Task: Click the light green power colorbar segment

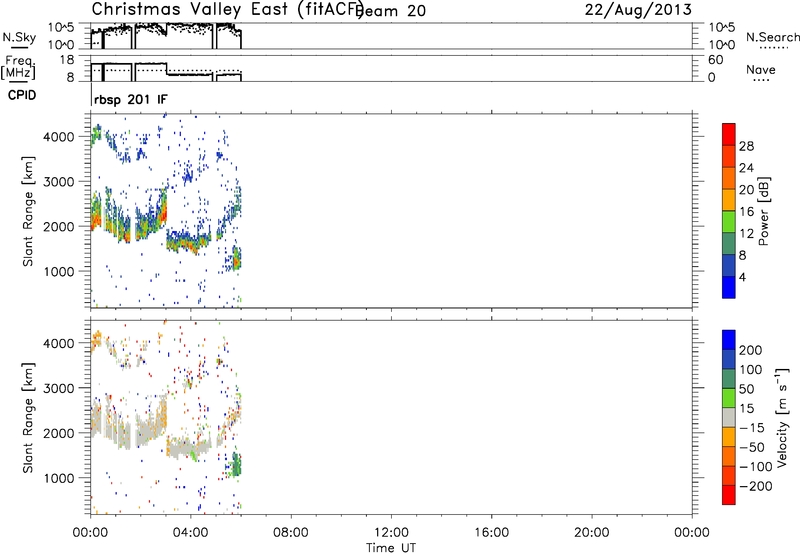Action: (729, 221)
